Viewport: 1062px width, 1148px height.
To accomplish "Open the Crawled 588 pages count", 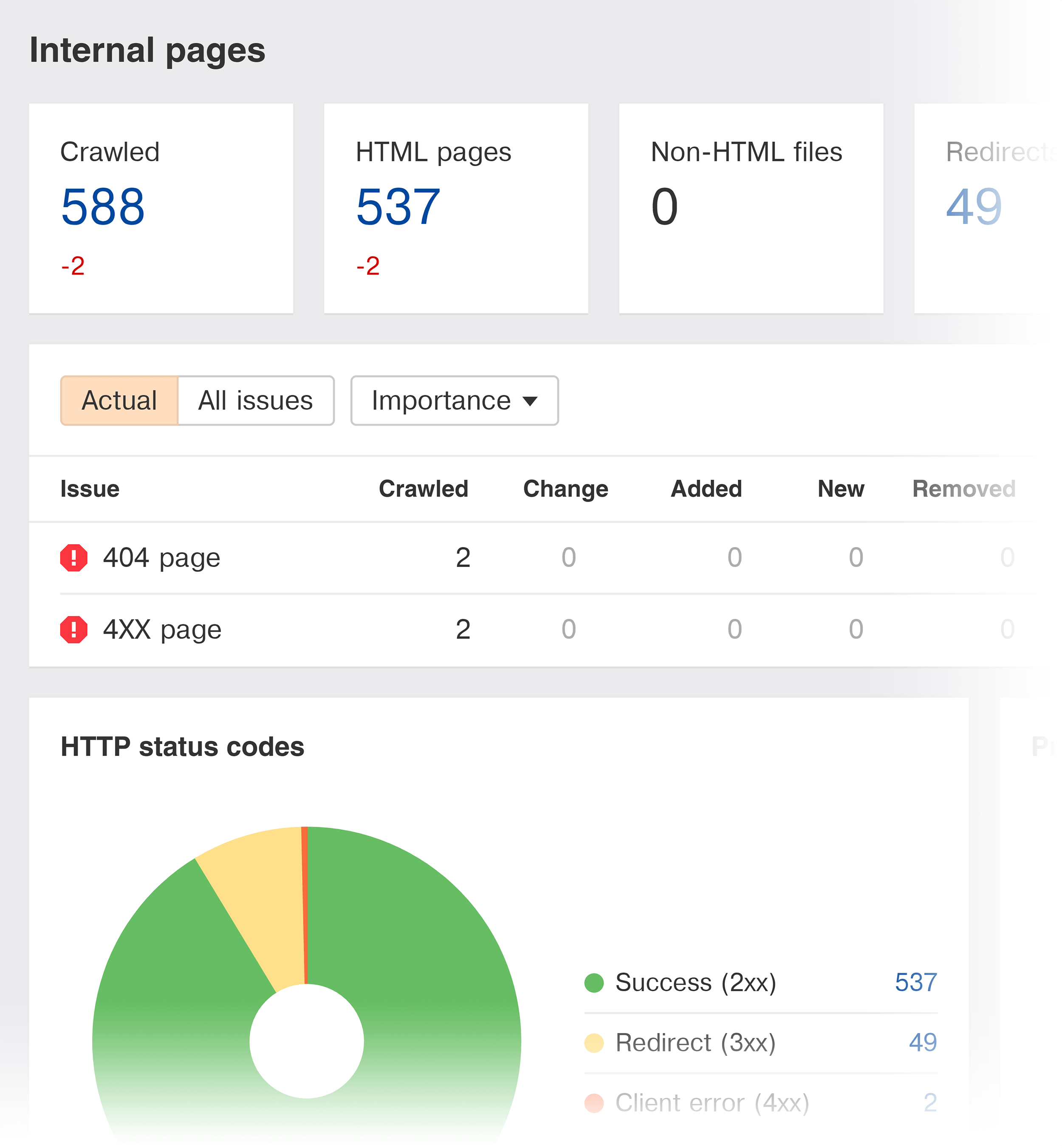I will click(x=103, y=207).
